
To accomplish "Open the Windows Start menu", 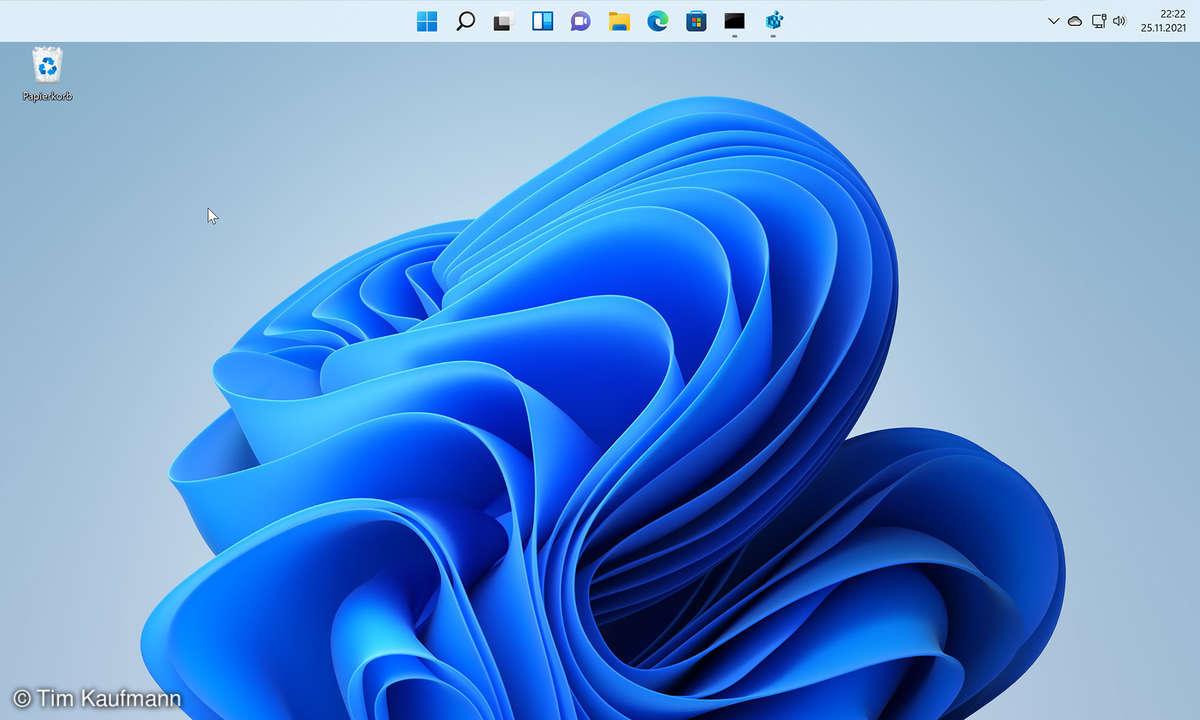I will pyautogui.click(x=427, y=21).
